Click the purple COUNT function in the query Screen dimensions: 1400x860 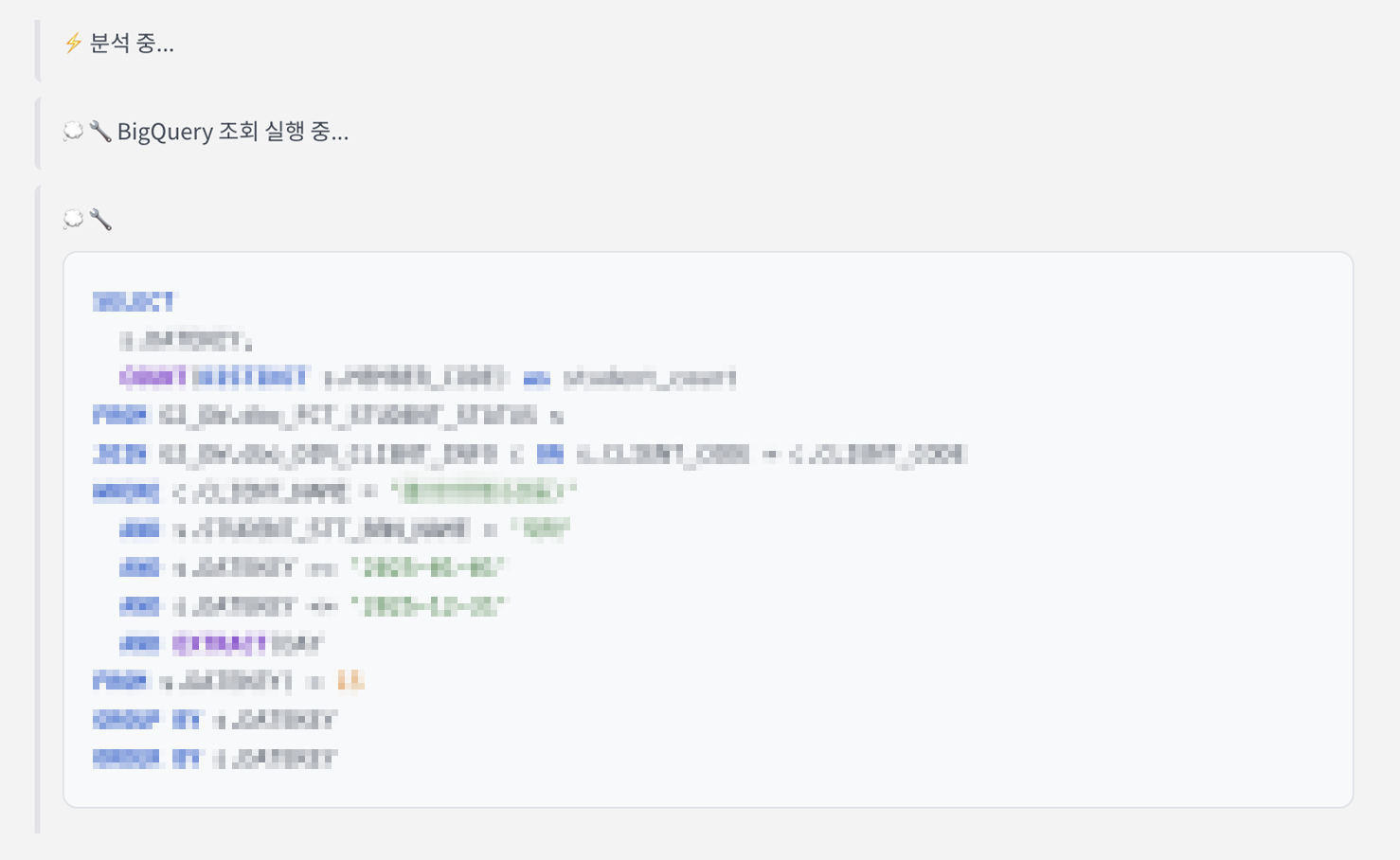153,378
